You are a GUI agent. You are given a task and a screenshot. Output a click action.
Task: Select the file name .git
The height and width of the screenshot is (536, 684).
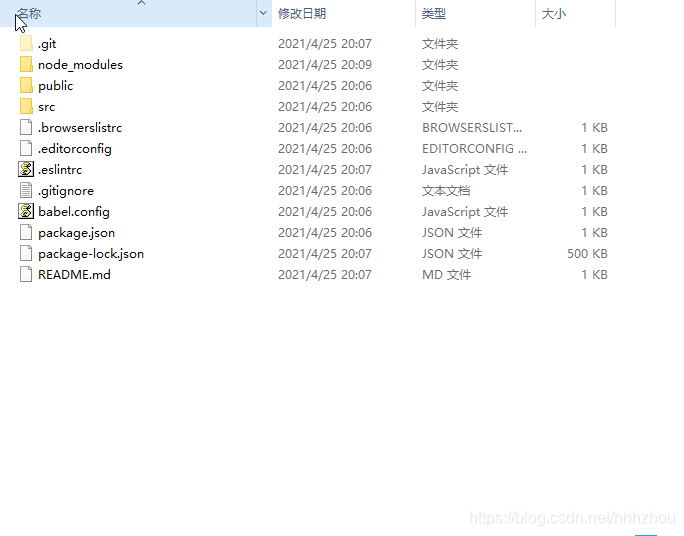[x=47, y=44]
